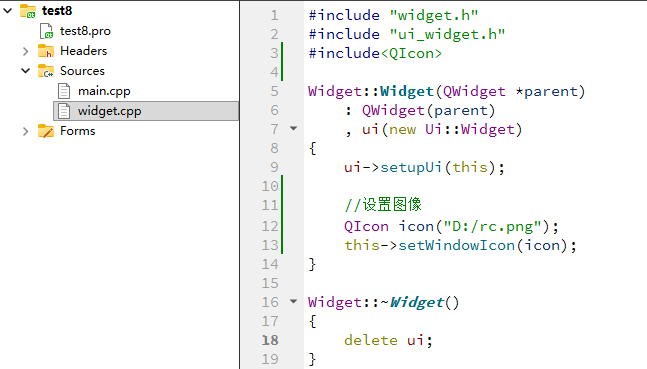Screen dimensions: 647x369
Task: Select the Sources tree label
Action: [x=82, y=71]
